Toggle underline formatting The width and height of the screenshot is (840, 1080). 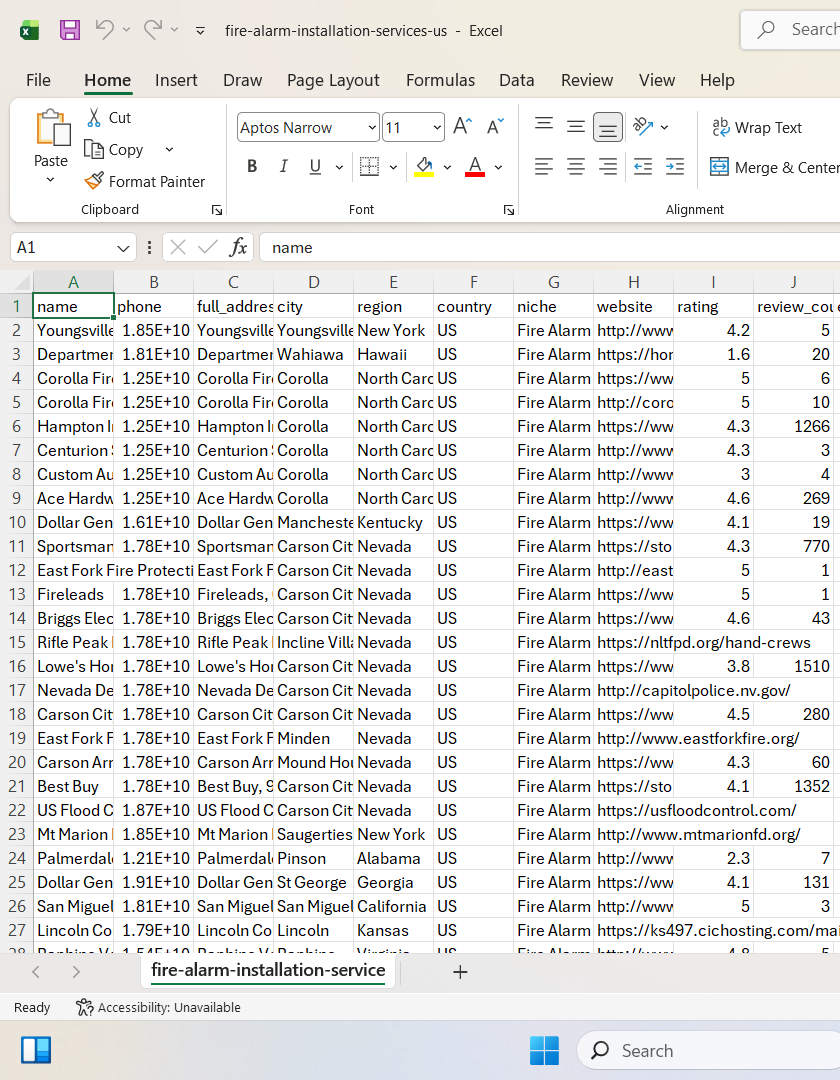coord(315,166)
